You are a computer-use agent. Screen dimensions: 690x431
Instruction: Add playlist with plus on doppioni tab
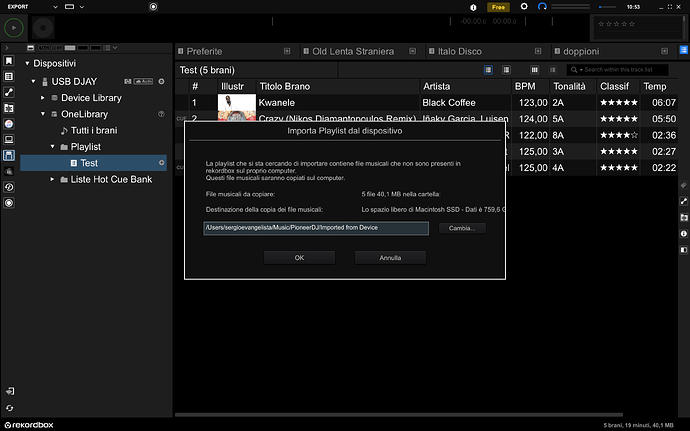pos(664,52)
